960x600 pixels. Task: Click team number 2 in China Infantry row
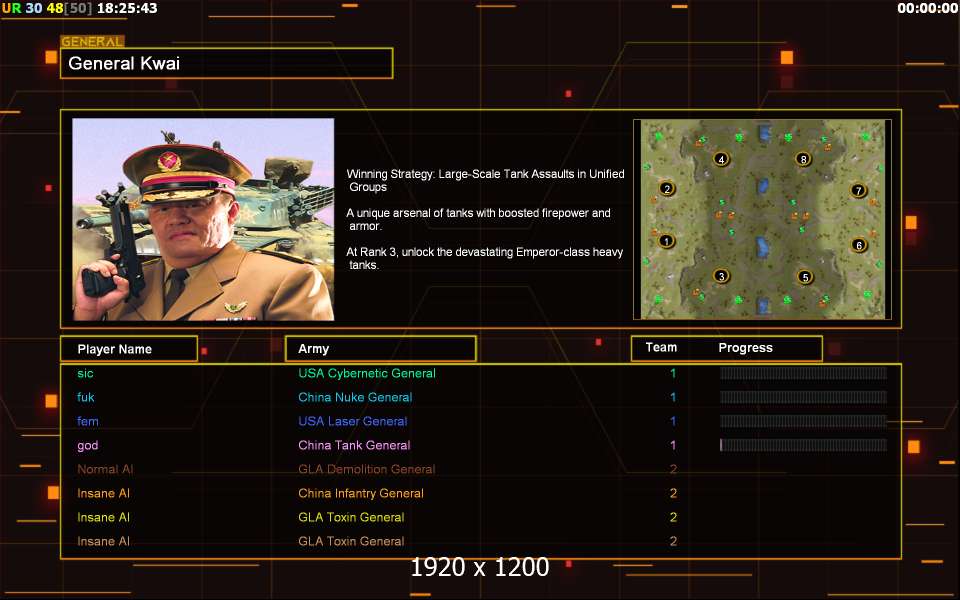tap(673, 493)
